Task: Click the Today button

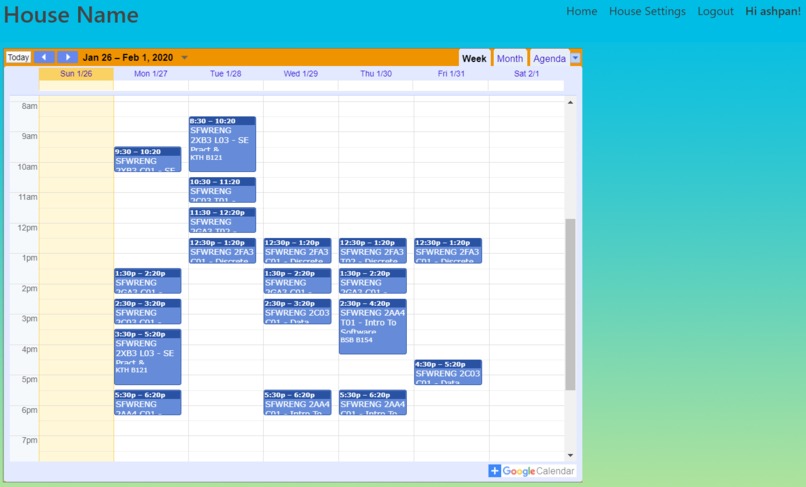Action: click(19, 57)
